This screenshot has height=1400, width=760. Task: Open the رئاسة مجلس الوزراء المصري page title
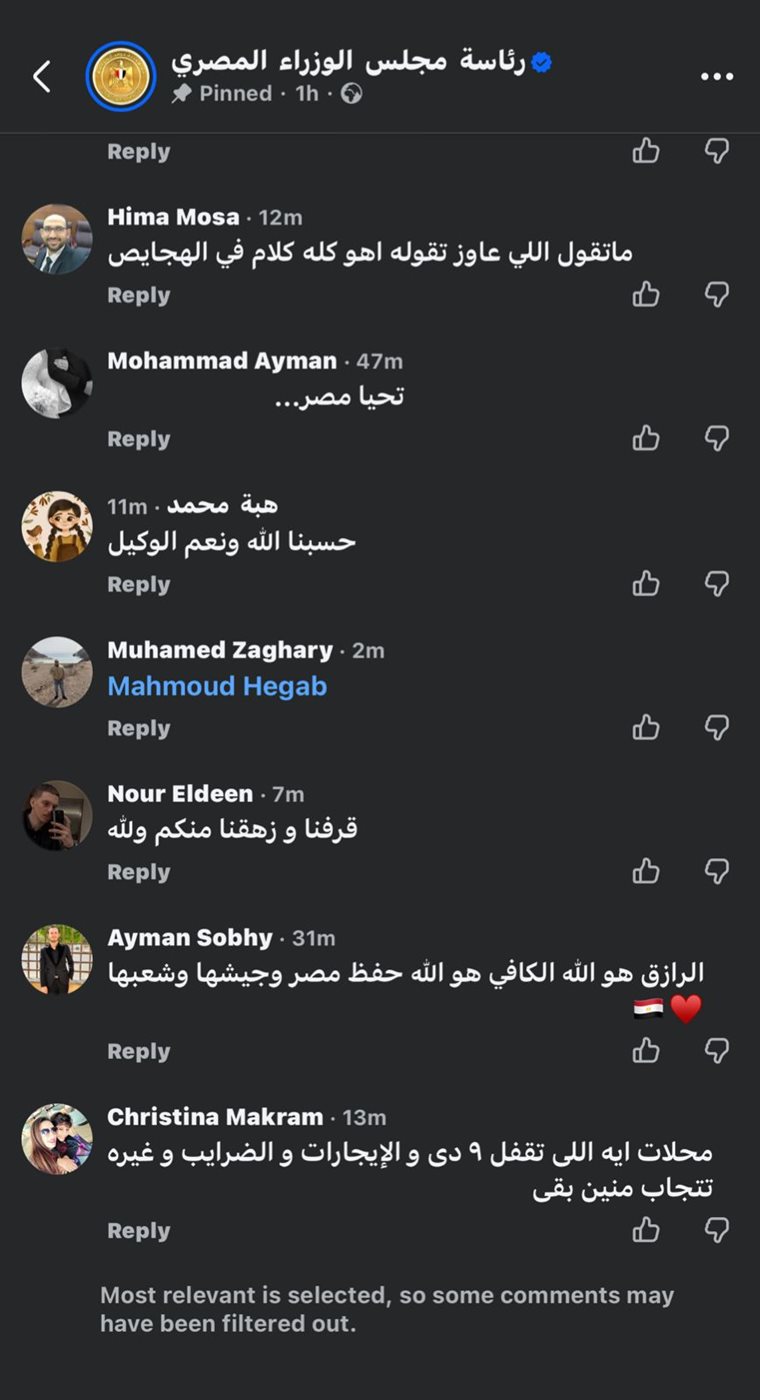tap(348, 62)
